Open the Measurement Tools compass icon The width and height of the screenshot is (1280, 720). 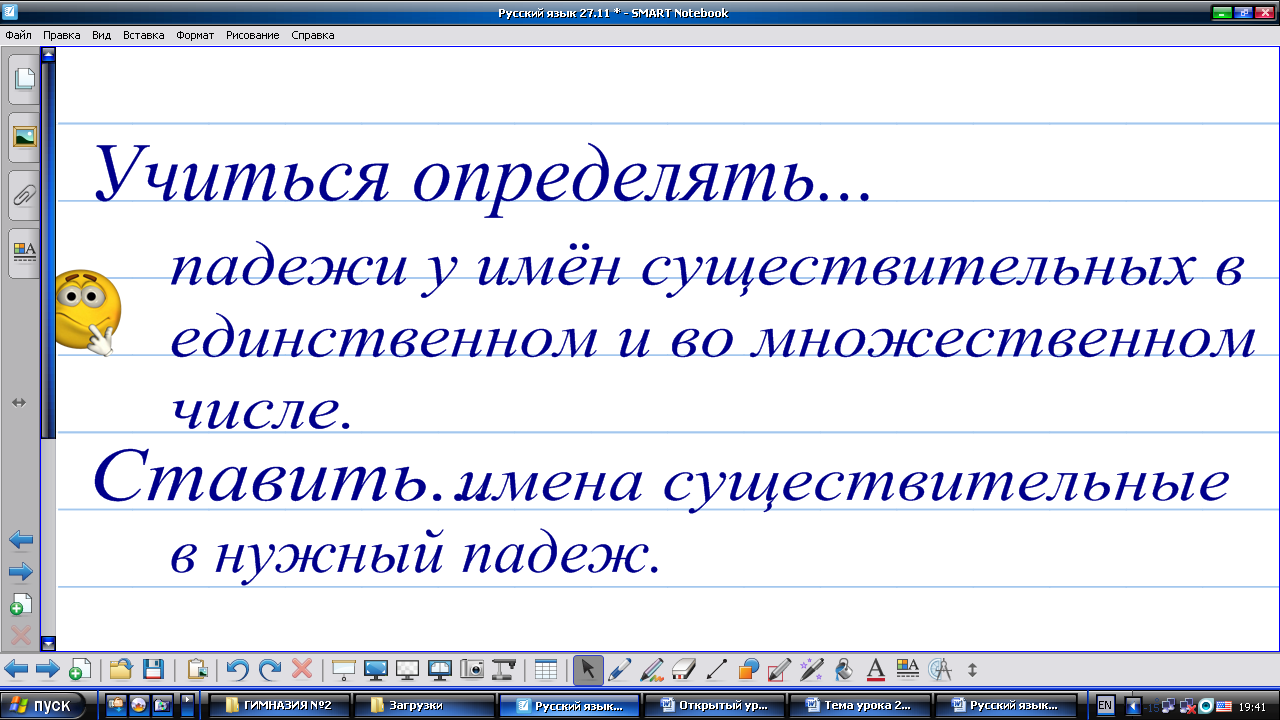[940, 669]
